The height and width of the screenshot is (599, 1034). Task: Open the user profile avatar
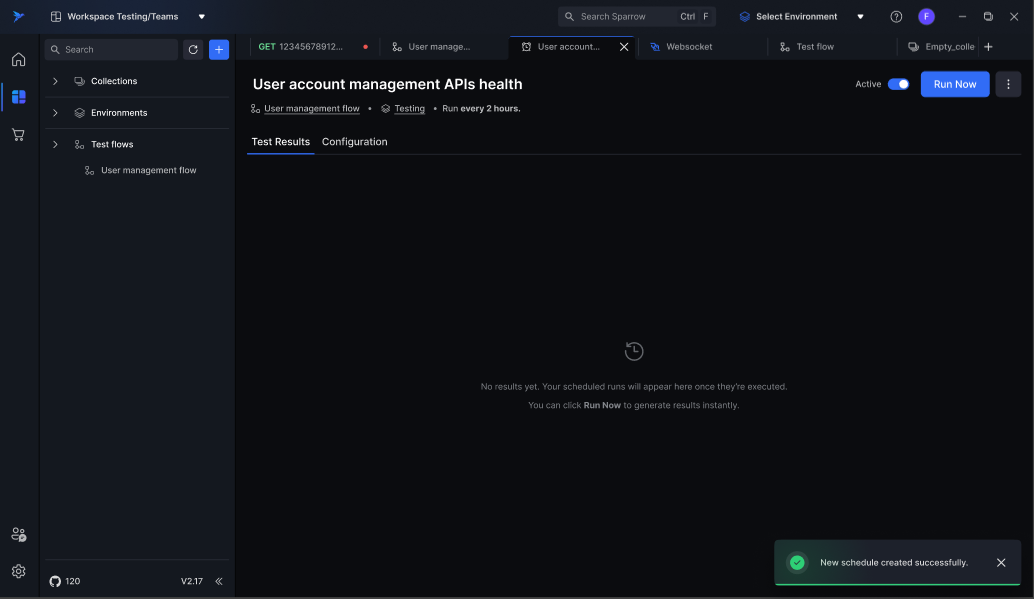926,17
